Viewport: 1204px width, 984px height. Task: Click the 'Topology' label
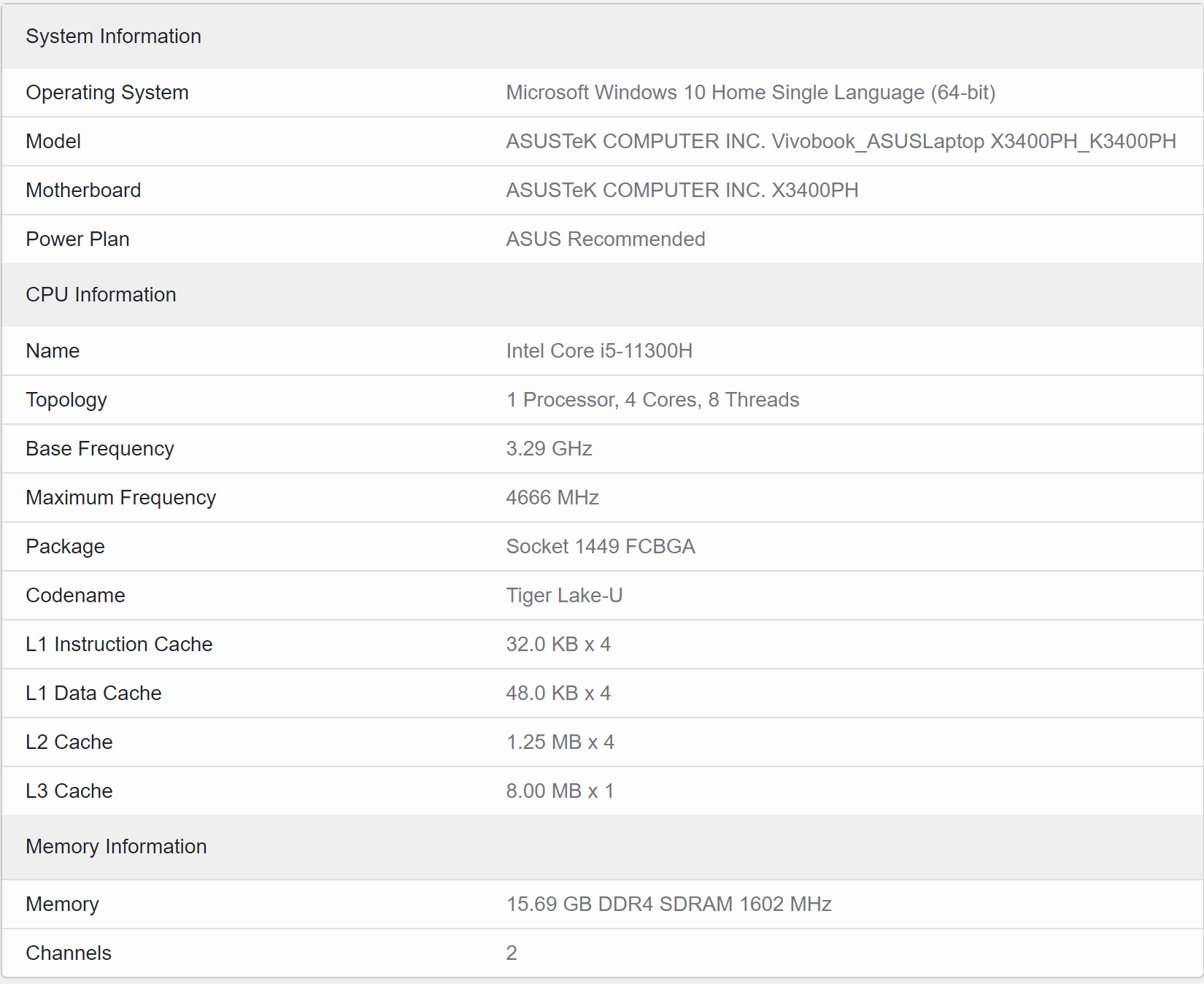(x=66, y=400)
